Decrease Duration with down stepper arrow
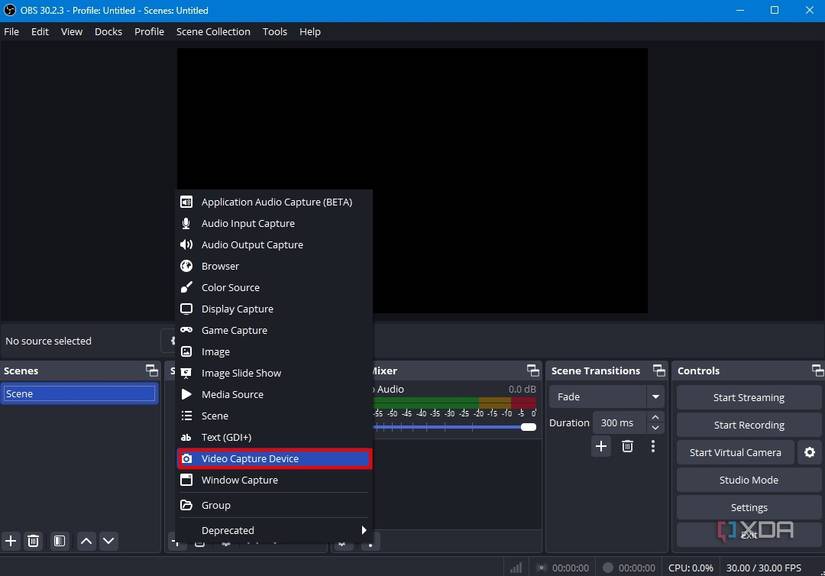Image resolution: width=825 pixels, height=576 pixels. click(x=655, y=428)
